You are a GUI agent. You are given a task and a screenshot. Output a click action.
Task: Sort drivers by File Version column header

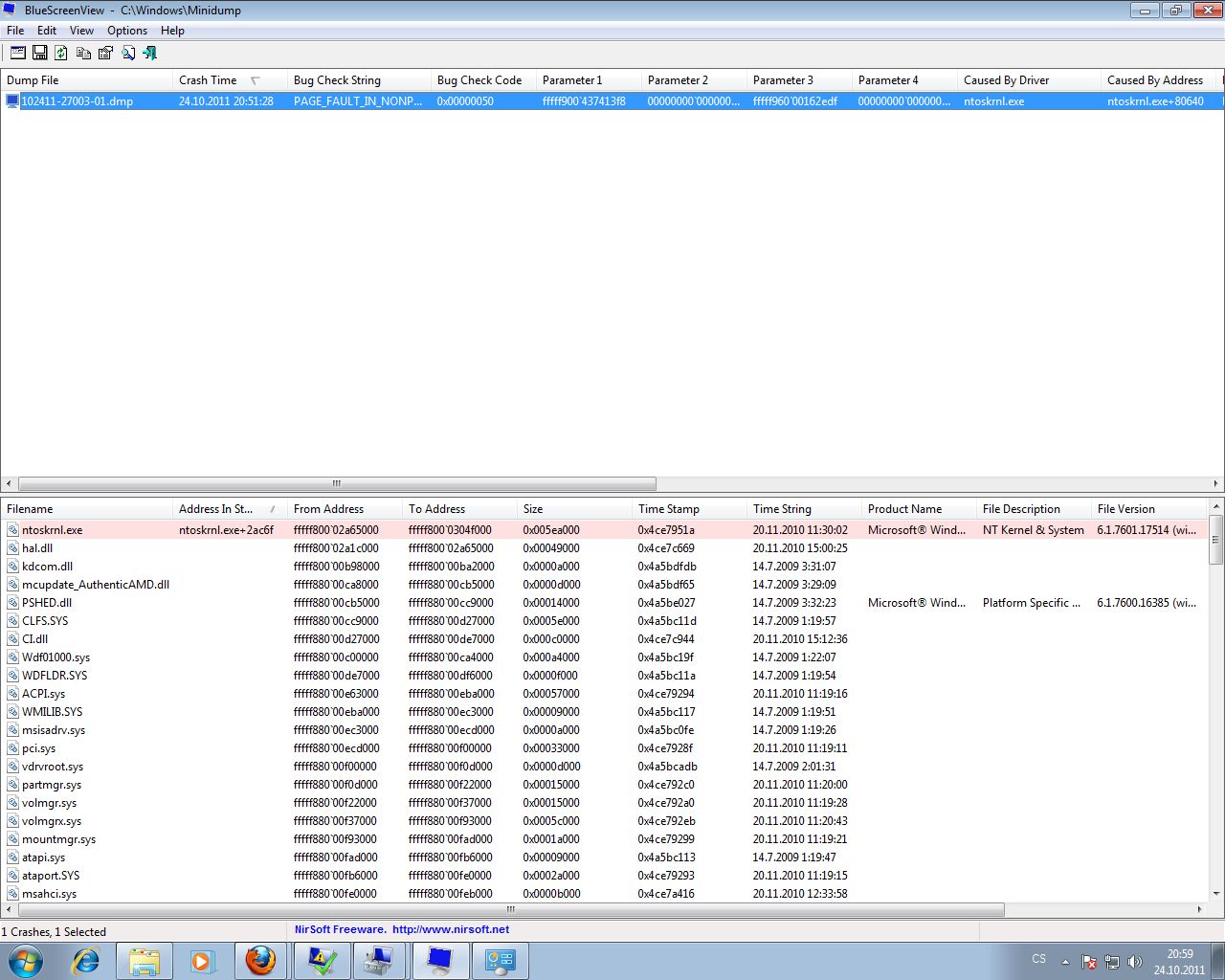1149,509
